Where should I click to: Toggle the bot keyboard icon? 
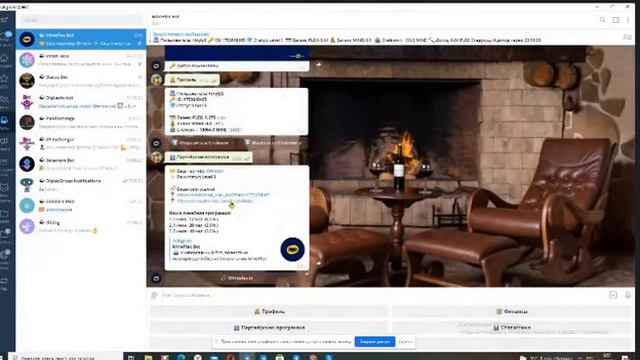[613, 295]
